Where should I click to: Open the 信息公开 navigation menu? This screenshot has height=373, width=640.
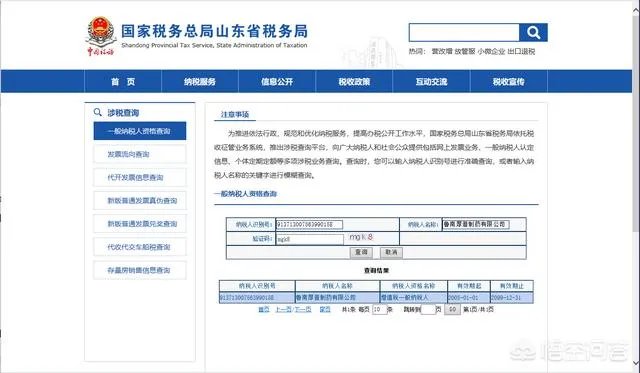[x=277, y=82]
